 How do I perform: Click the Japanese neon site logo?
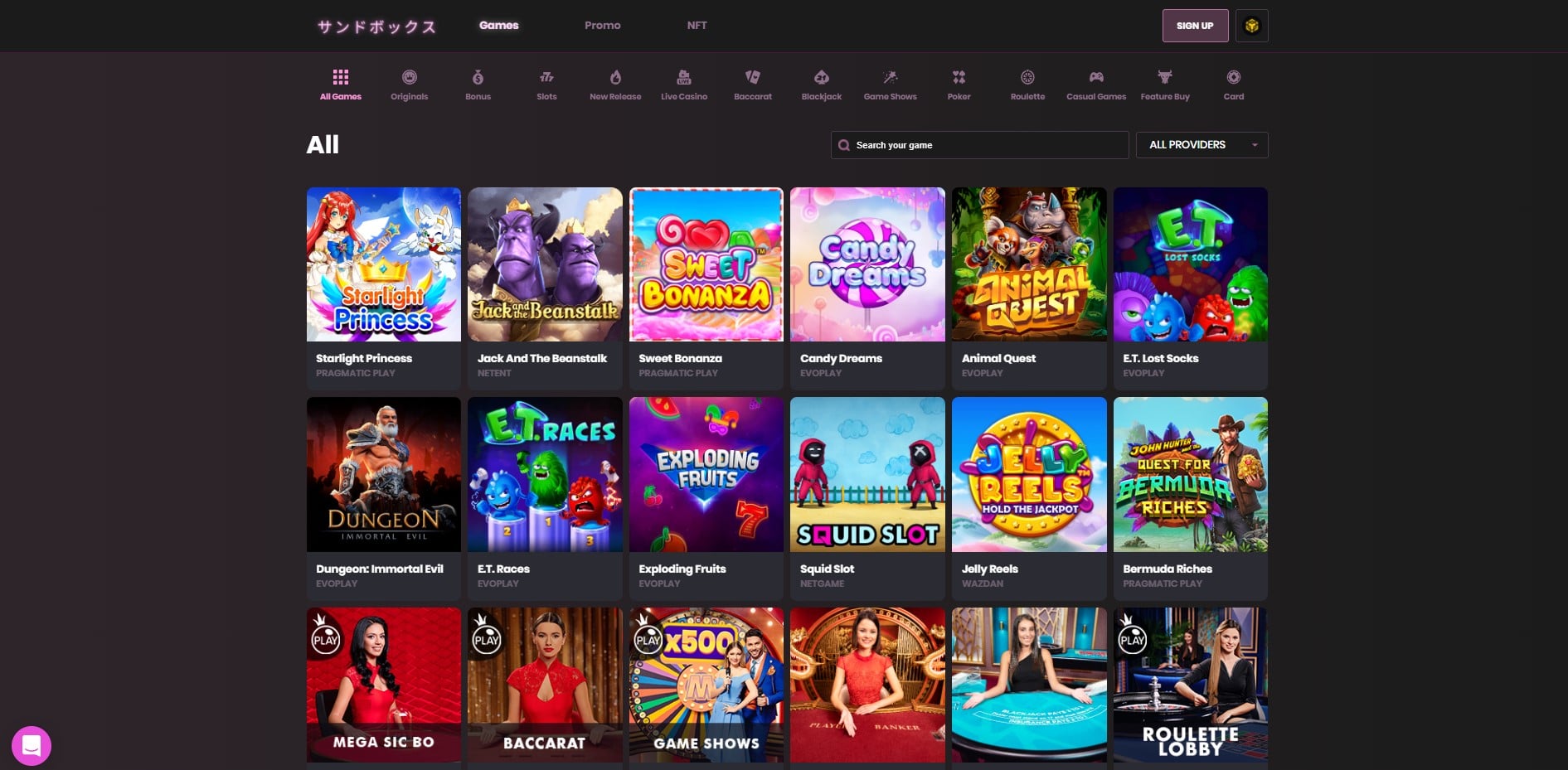(x=376, y=27)
